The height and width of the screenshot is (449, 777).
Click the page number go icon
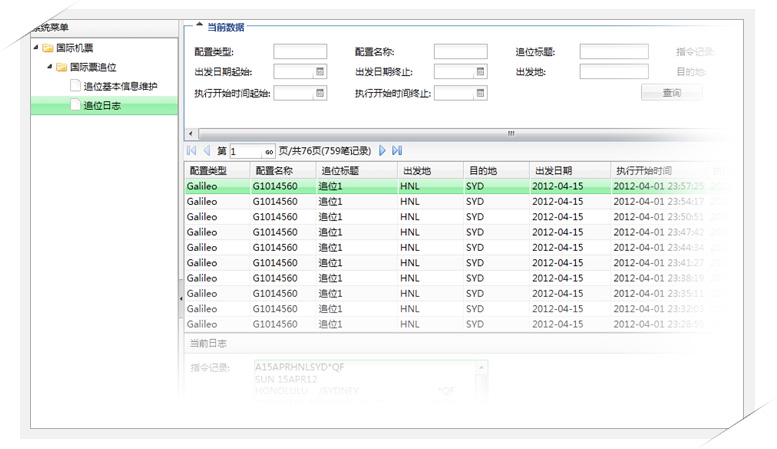pos(269,152)
